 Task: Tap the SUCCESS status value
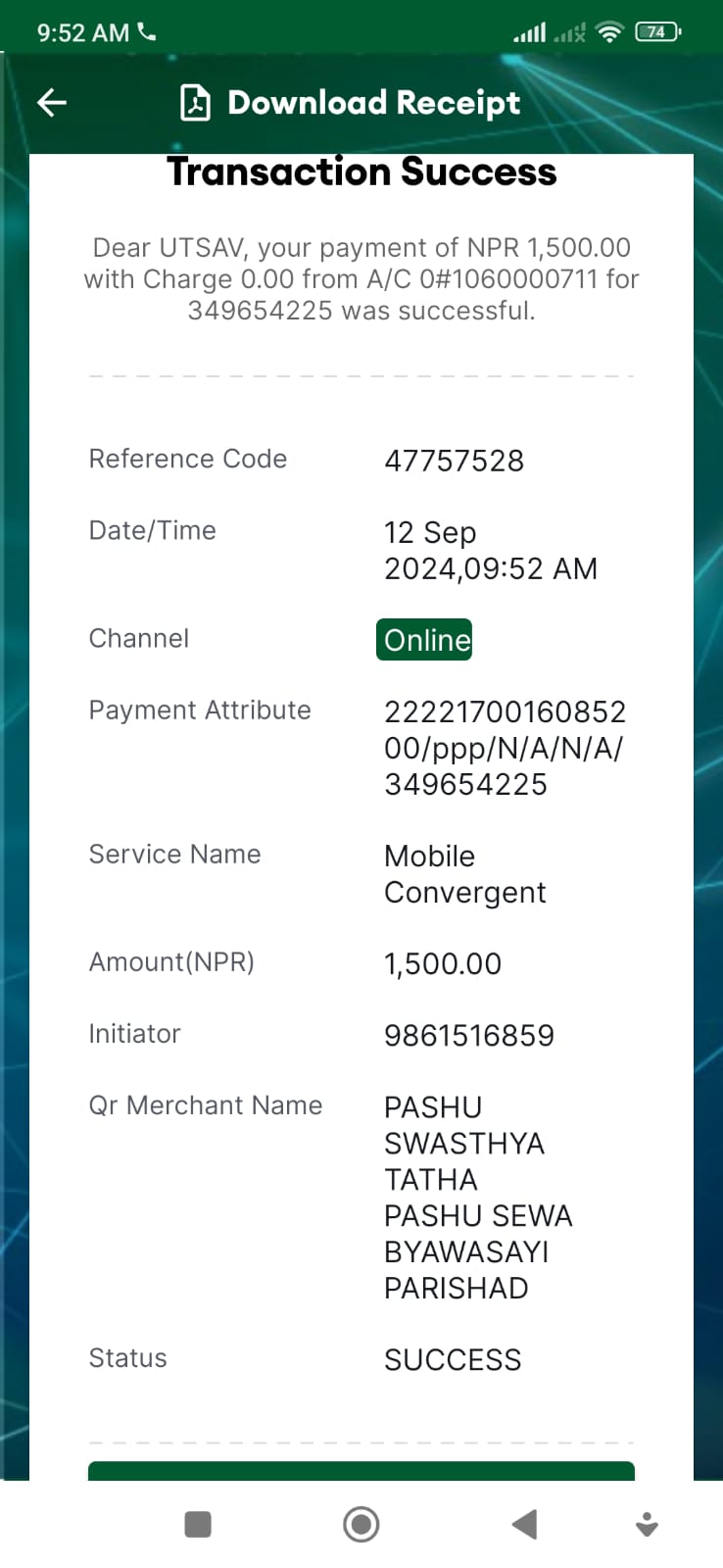pos(453,1360)
